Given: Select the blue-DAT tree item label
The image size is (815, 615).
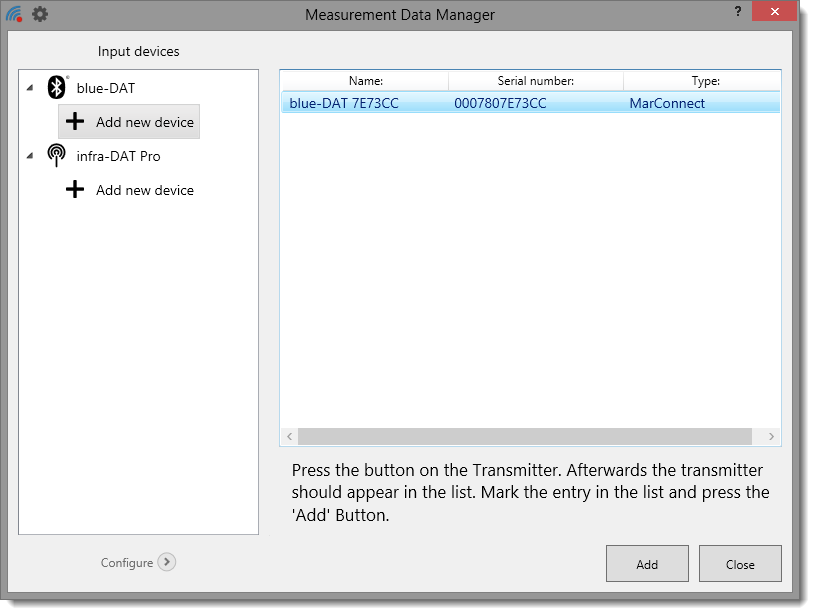Looking at the screenshot, I should [105, 88].
